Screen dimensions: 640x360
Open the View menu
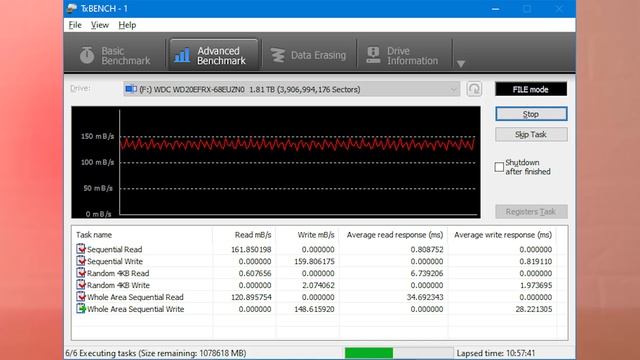pyautogui.click(x=100, y=25)
